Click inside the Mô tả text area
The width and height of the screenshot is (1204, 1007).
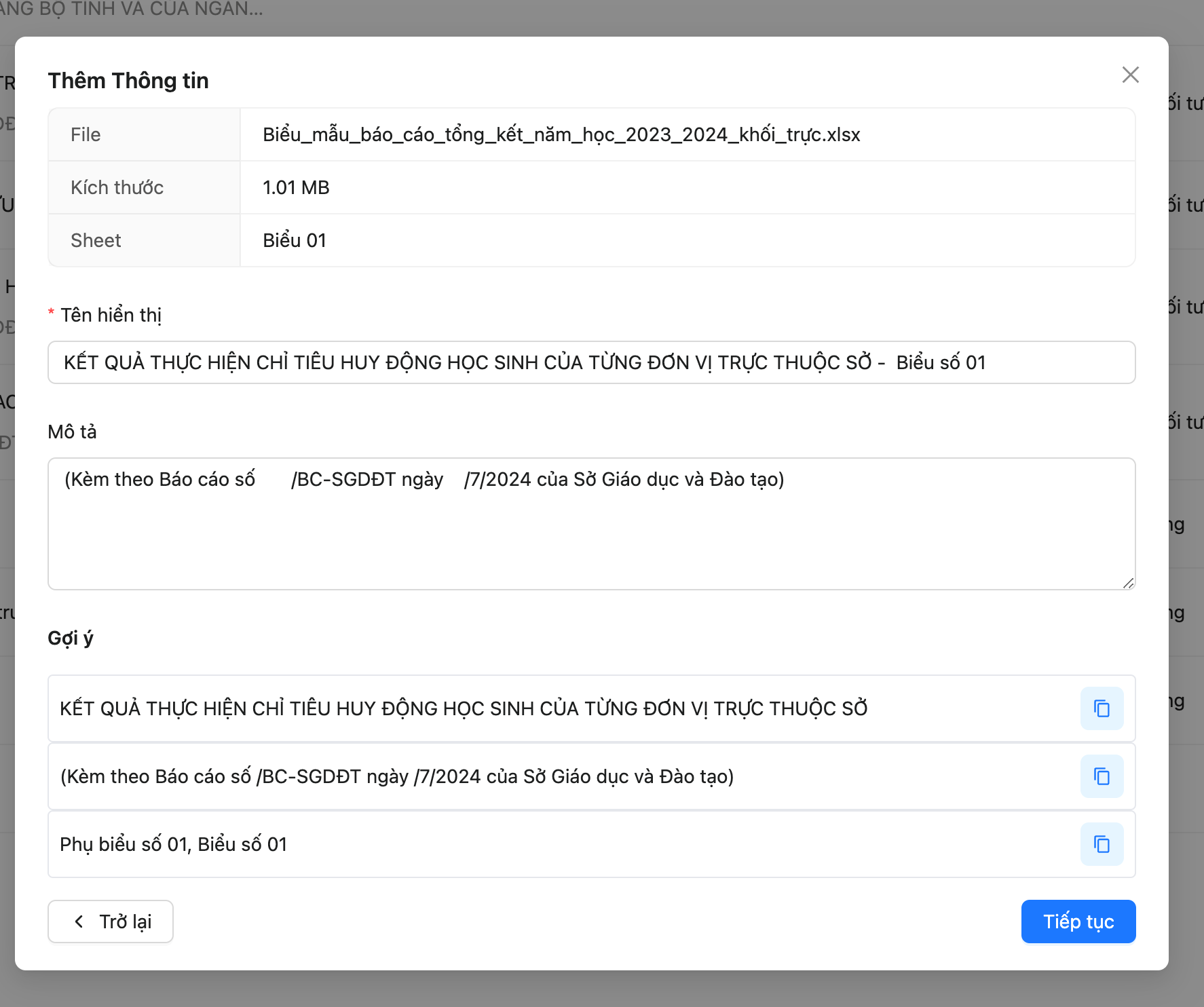590,529
